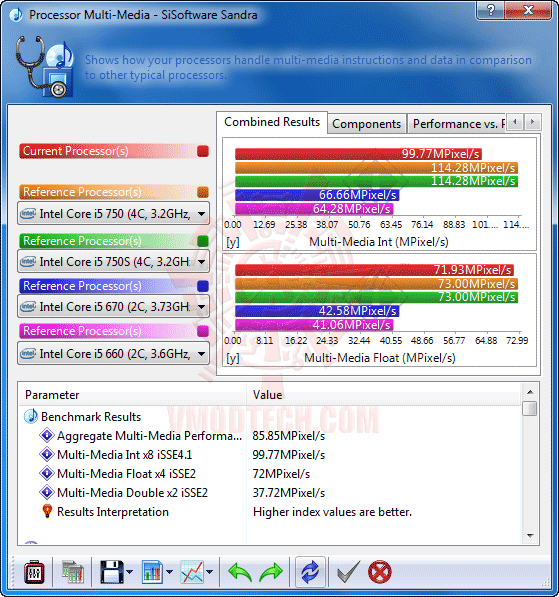The height and width of the screenshot is (597, 559).
Task: Click the line graph icon
Action: [x=192, y=572]
